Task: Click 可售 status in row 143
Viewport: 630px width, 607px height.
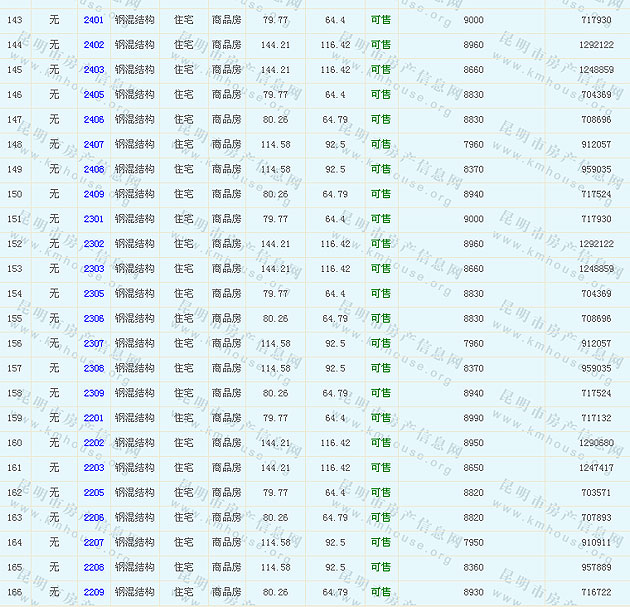Action: (380, 20)
